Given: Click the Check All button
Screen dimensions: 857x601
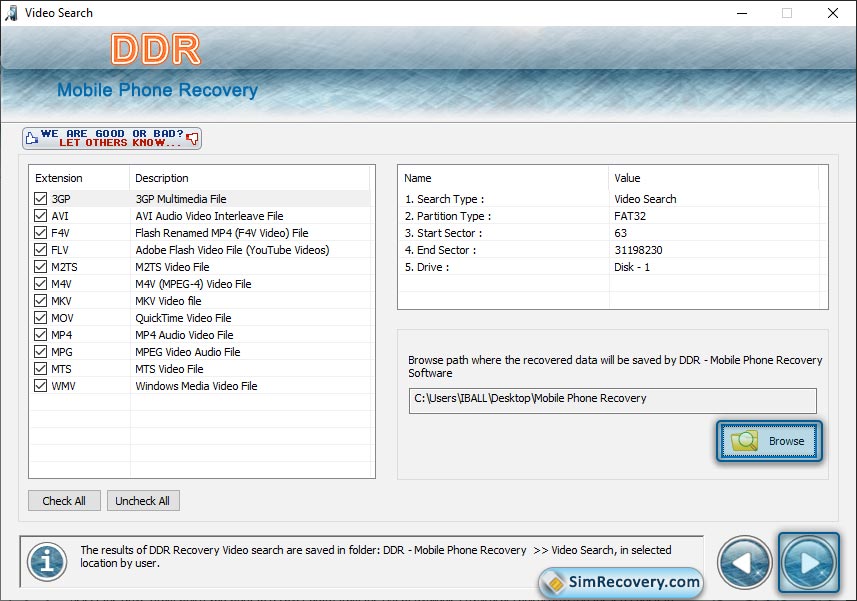Looking at the screenshot, I should pyautogui.click(x=64, y=500).
